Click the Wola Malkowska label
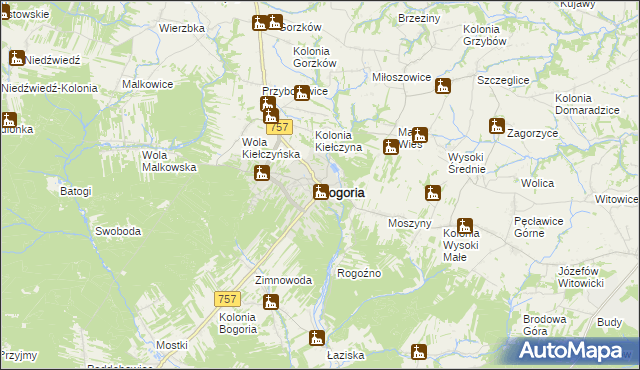Image resolution: width=640 pixels, height=370 pixels. pyautogui.click(x=169, y=161)
